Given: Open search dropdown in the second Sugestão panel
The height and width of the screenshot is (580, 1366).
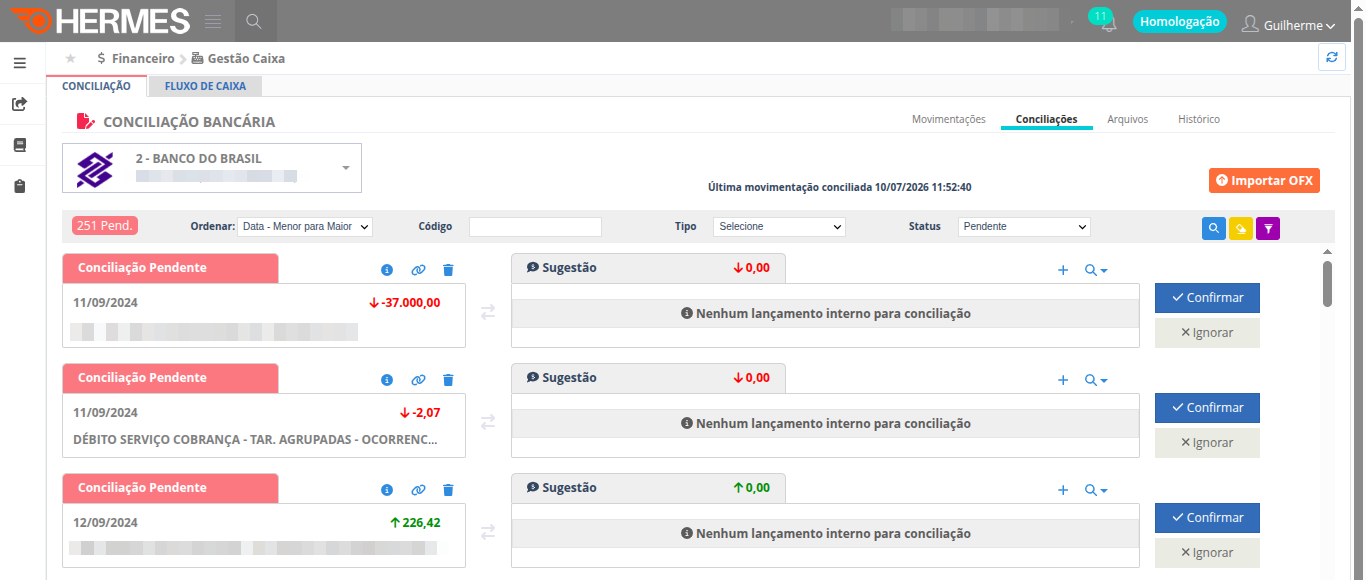Looking at the screenshot, I should (1096, 380).
